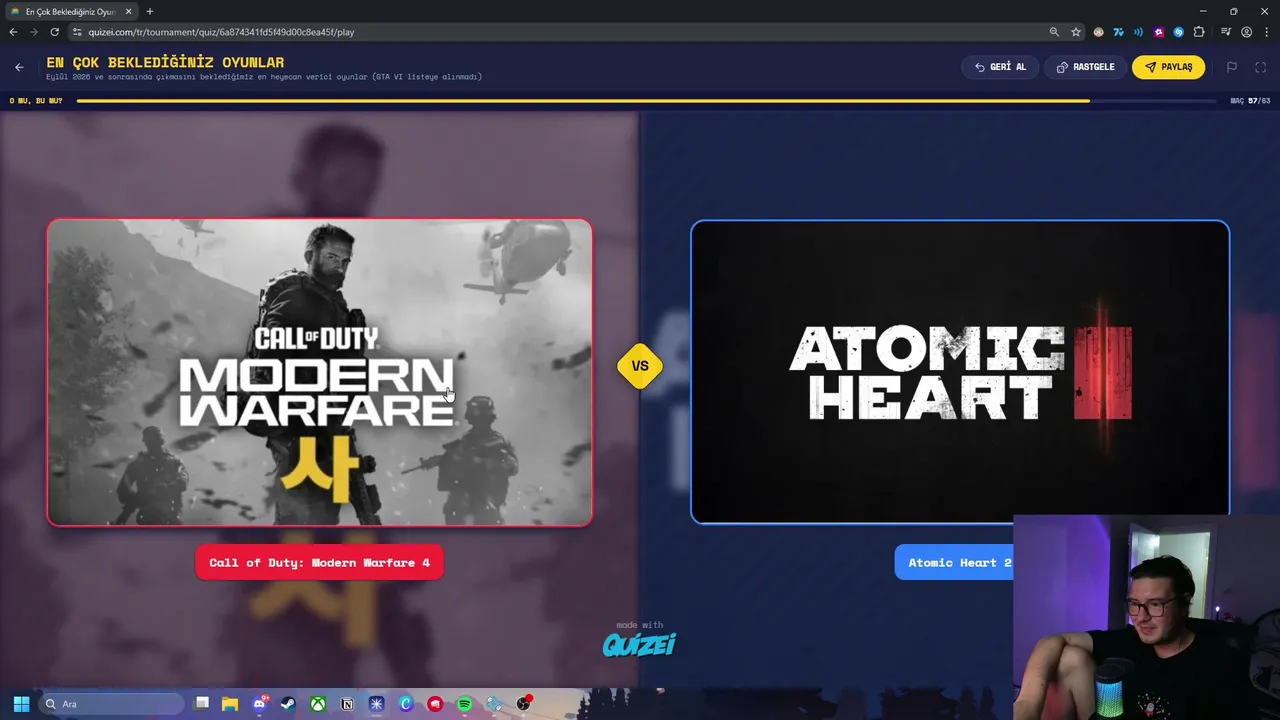Open the Shazam extension
The width and height of the screenshot is (1280, 720).
1178,32
